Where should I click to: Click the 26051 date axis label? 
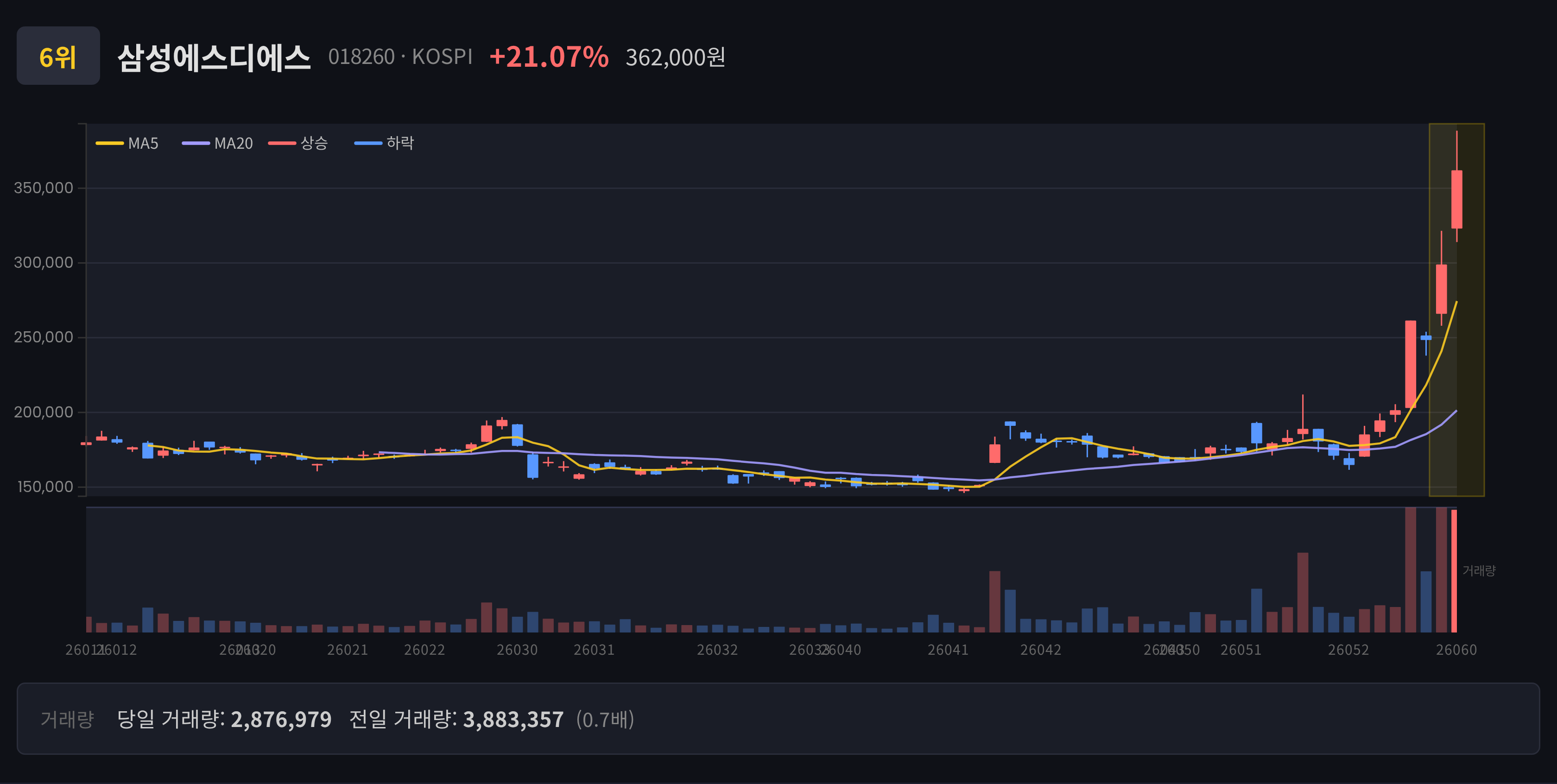point(1241,650)
